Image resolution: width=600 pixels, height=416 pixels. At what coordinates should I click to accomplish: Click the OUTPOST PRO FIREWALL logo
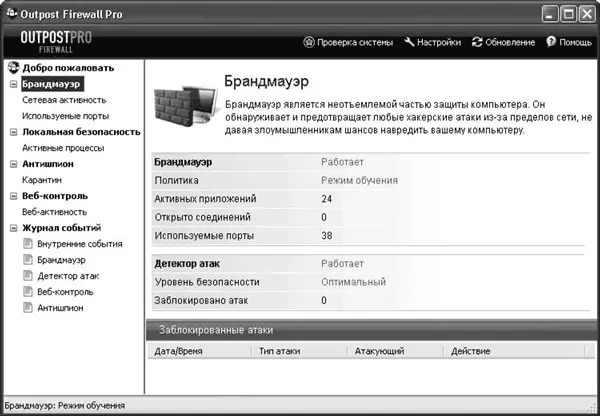pyautogui.click(x=56, y=42)
